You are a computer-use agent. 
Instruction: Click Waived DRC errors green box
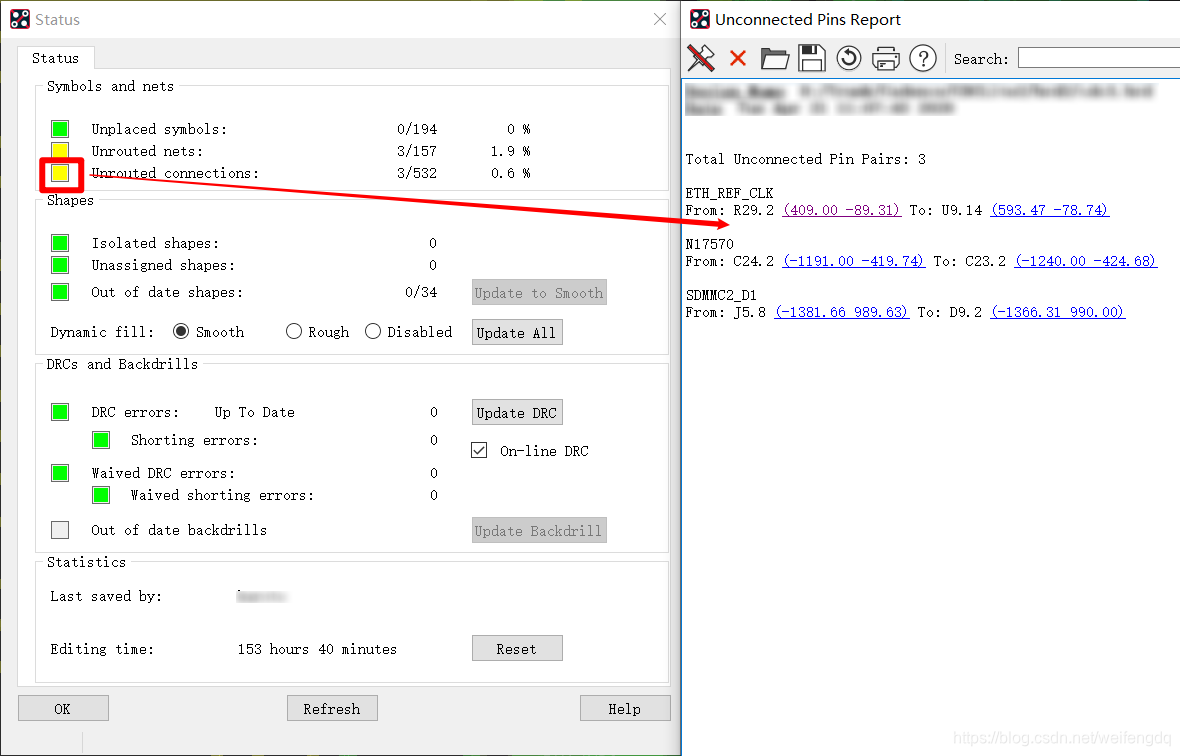(60, 473)
